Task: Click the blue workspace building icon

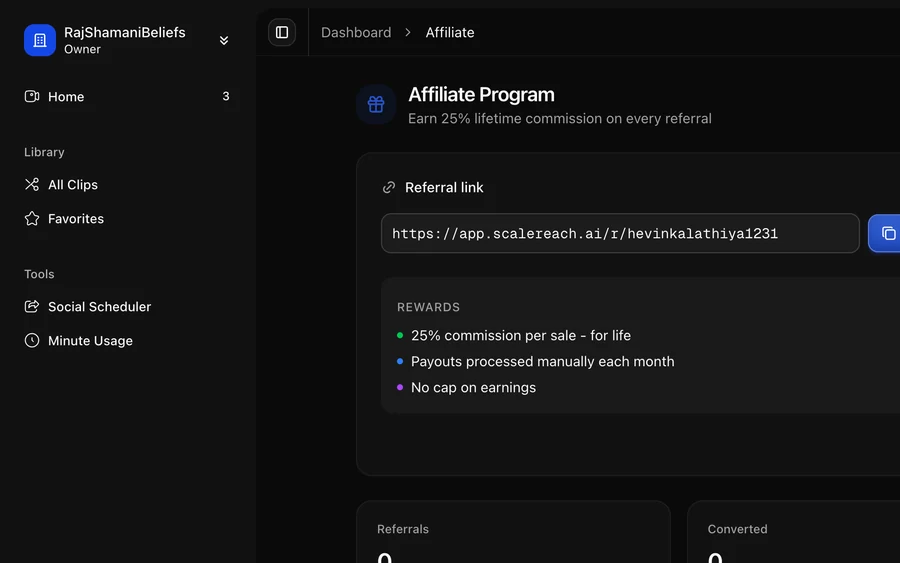Action: [40, 40]
